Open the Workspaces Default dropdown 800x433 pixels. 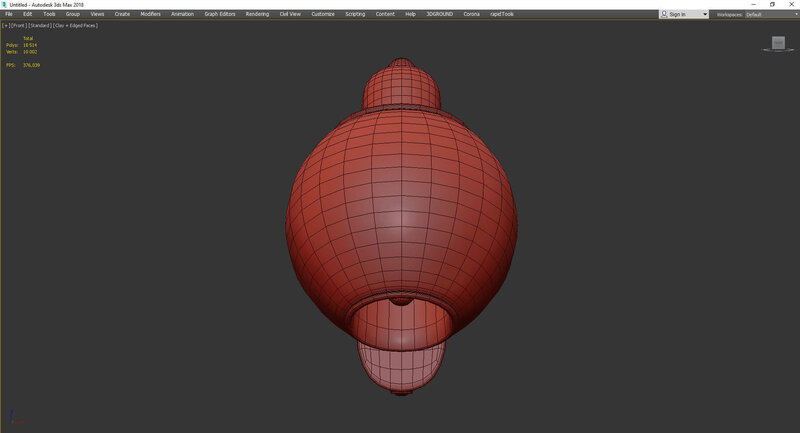pyautogui.click(x=768, y=14)
